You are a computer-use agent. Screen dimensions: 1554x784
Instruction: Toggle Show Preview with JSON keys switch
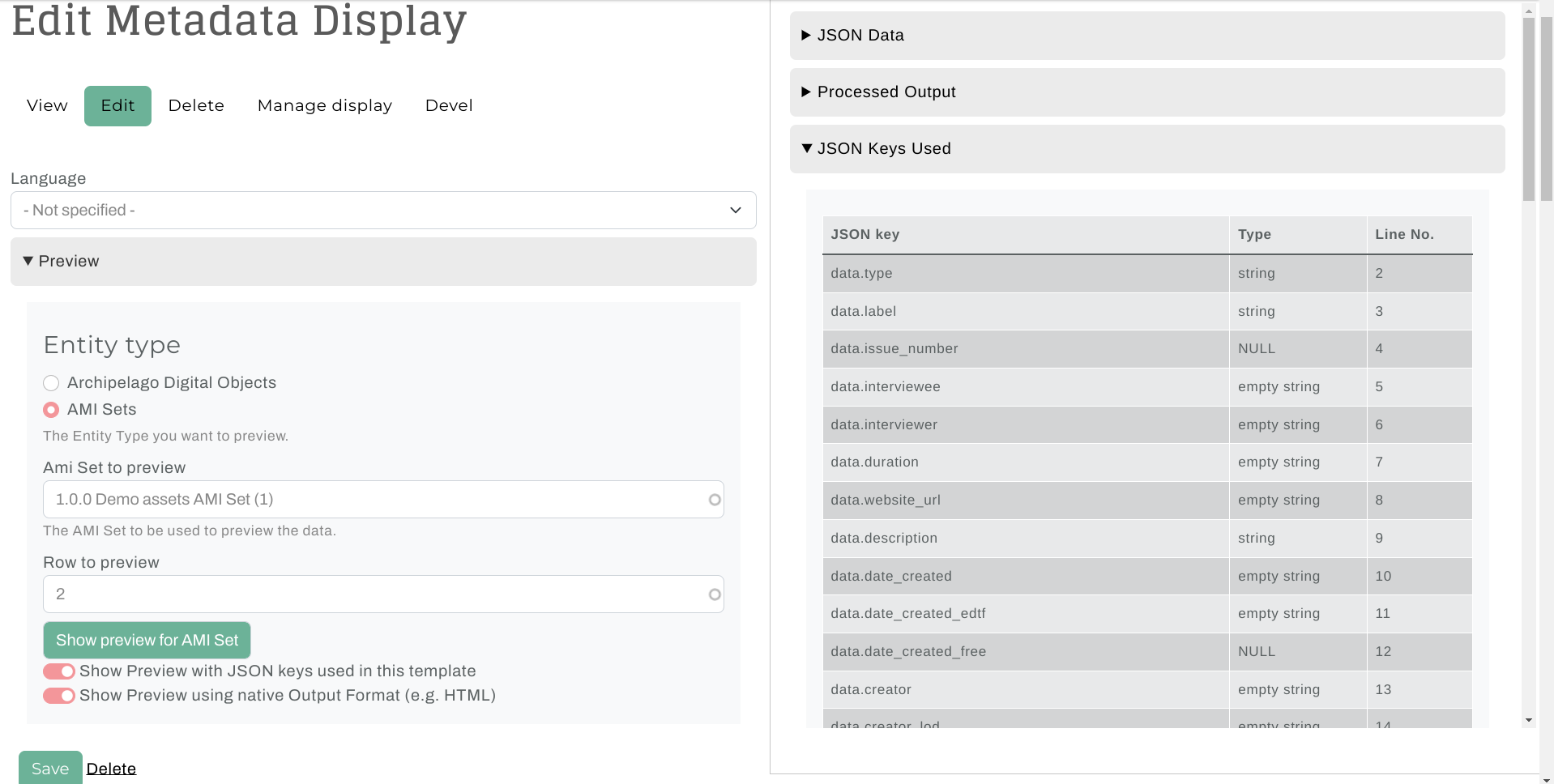pos(59,671)
